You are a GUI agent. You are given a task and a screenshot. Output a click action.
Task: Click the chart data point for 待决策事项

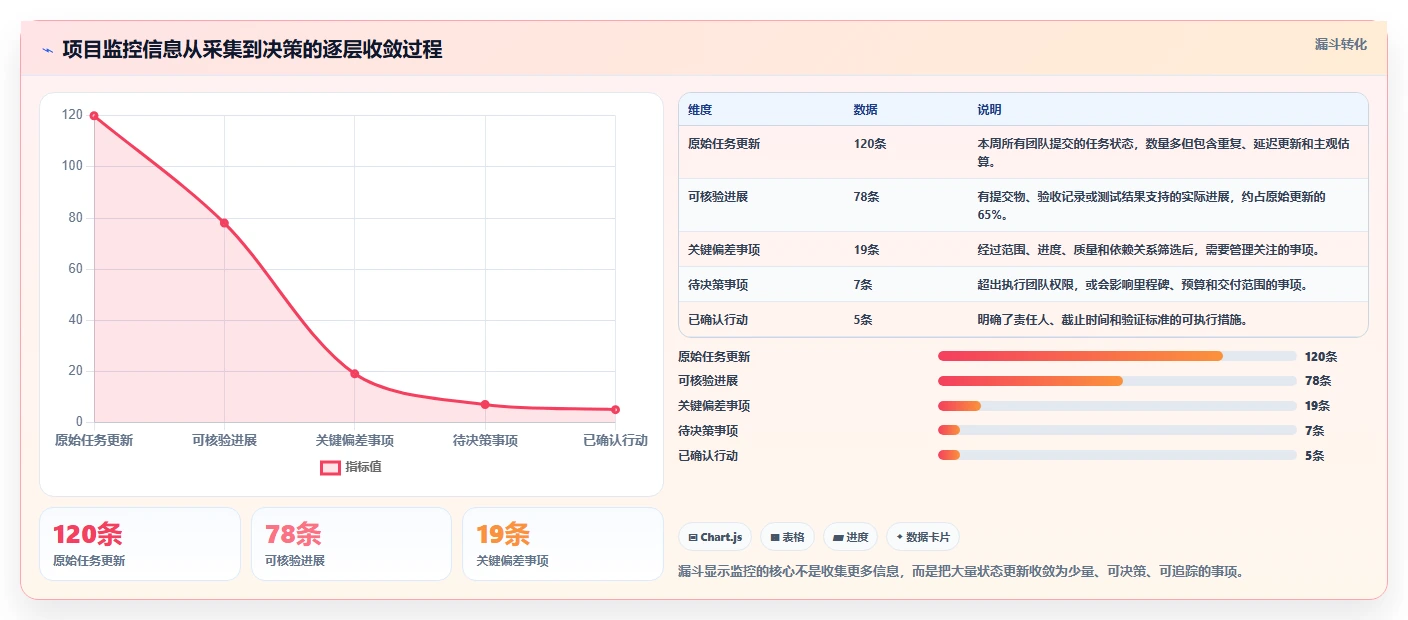coord(485,405)
